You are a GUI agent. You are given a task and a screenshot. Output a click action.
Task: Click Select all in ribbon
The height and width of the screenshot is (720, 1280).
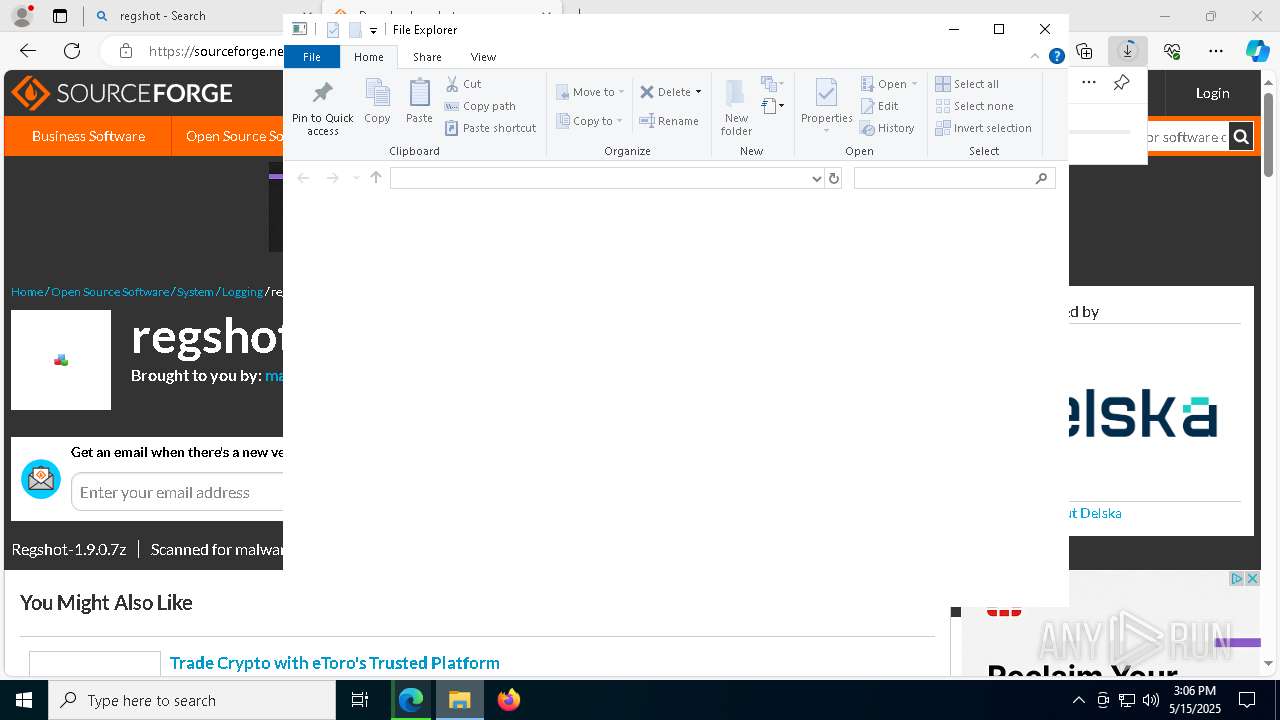tap(967, 84)
